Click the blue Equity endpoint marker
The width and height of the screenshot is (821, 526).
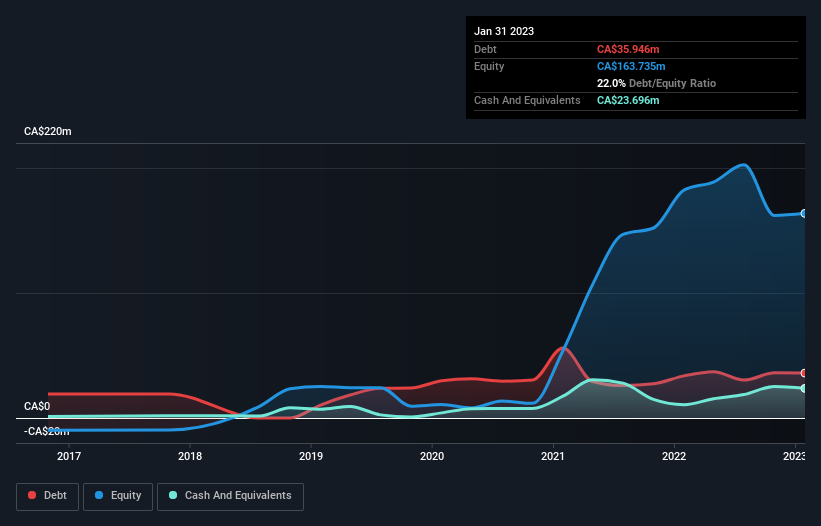(x=804, y=214)
